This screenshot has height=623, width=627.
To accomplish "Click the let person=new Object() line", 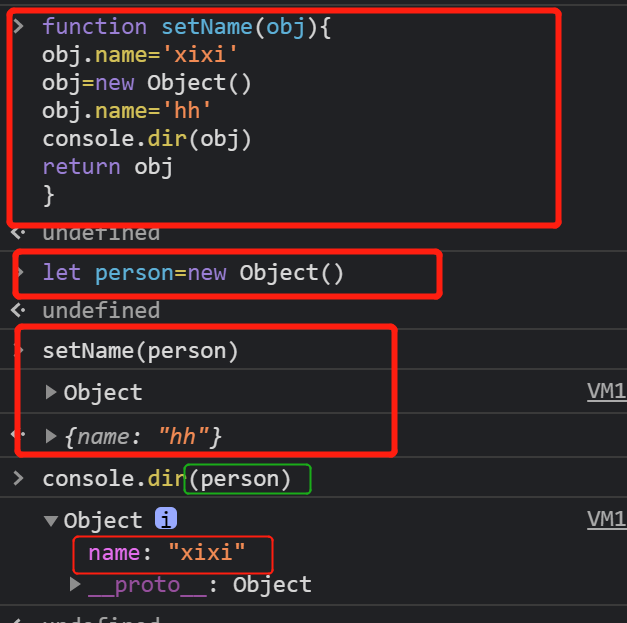I will tap(193, 273).
